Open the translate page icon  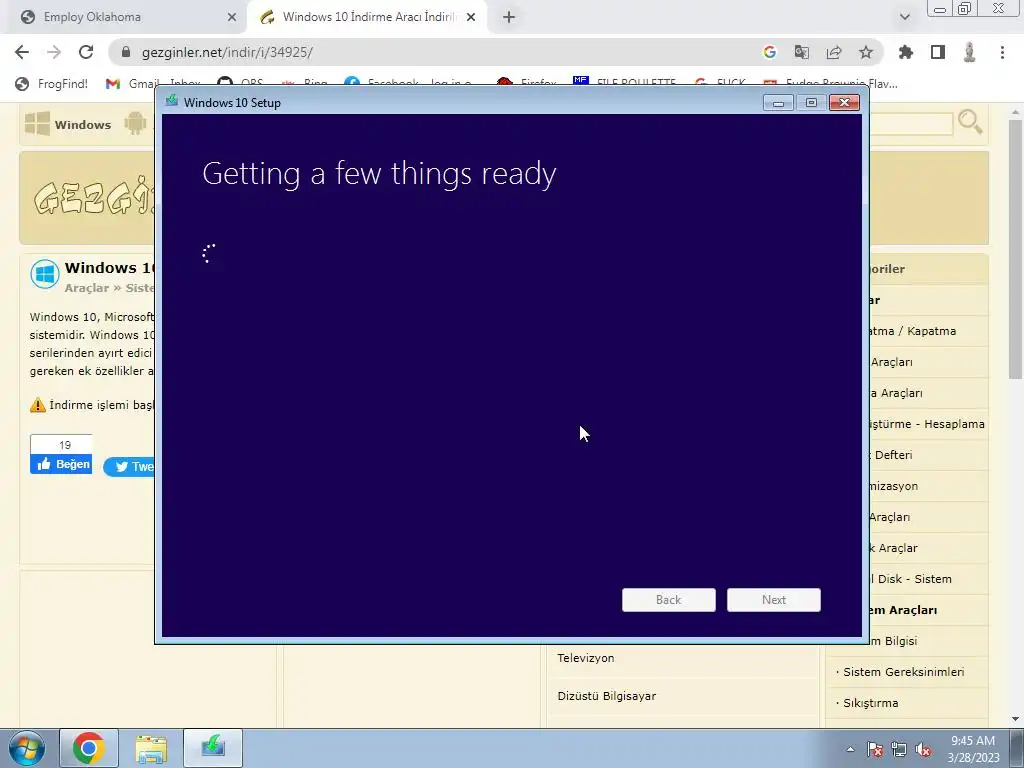pos(802,52)
